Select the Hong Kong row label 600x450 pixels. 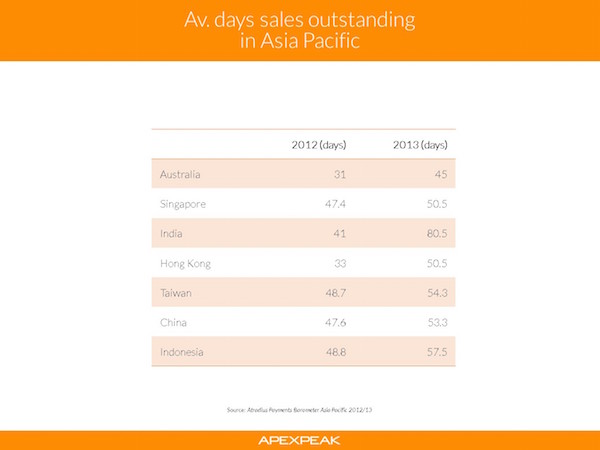186,264
